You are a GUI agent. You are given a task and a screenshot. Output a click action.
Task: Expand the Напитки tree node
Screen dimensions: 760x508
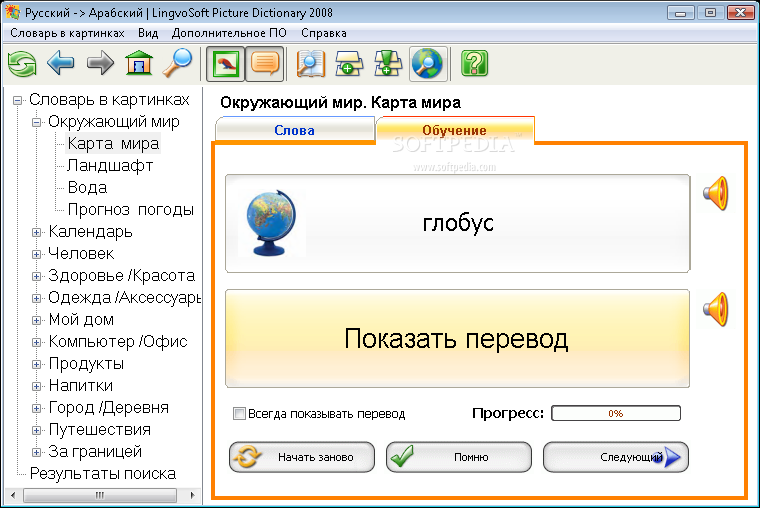tap(37, 386)
